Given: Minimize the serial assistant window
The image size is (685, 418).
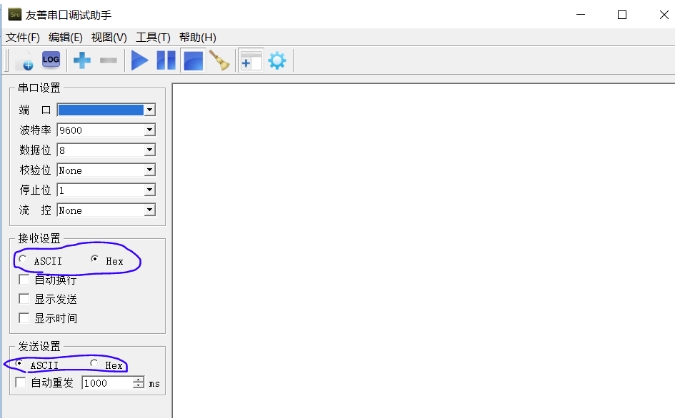Looking at the screenshot, I should coord(581,14).
